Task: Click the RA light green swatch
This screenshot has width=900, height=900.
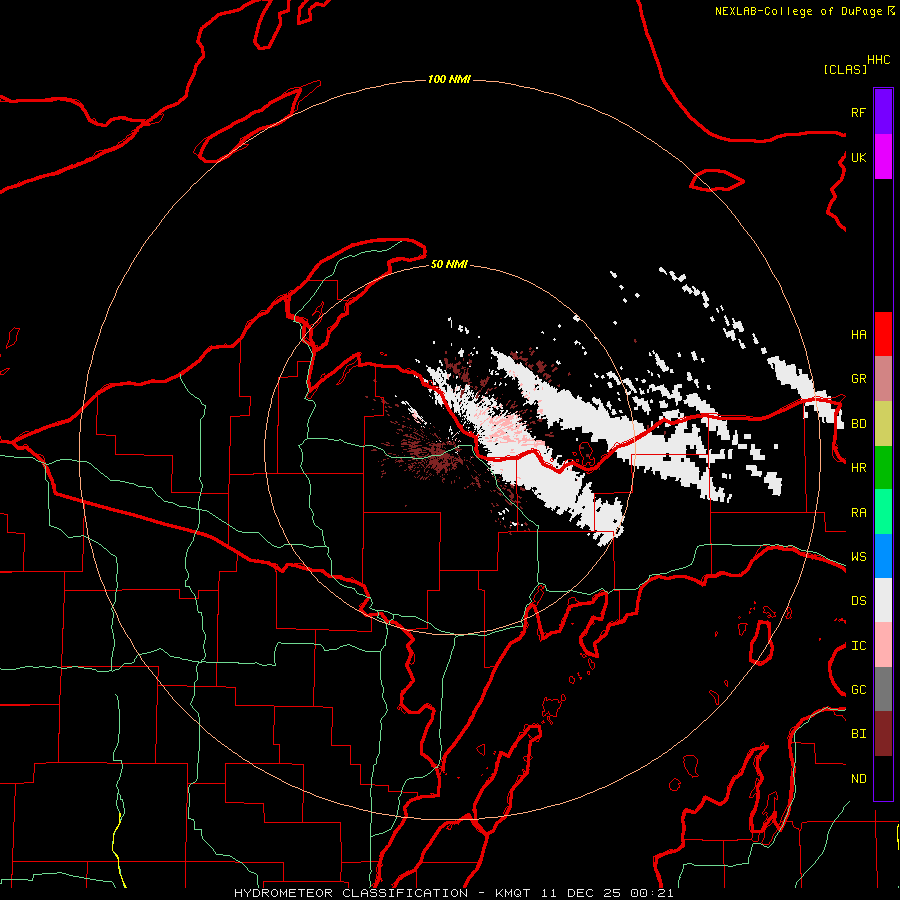Action: 883,512
